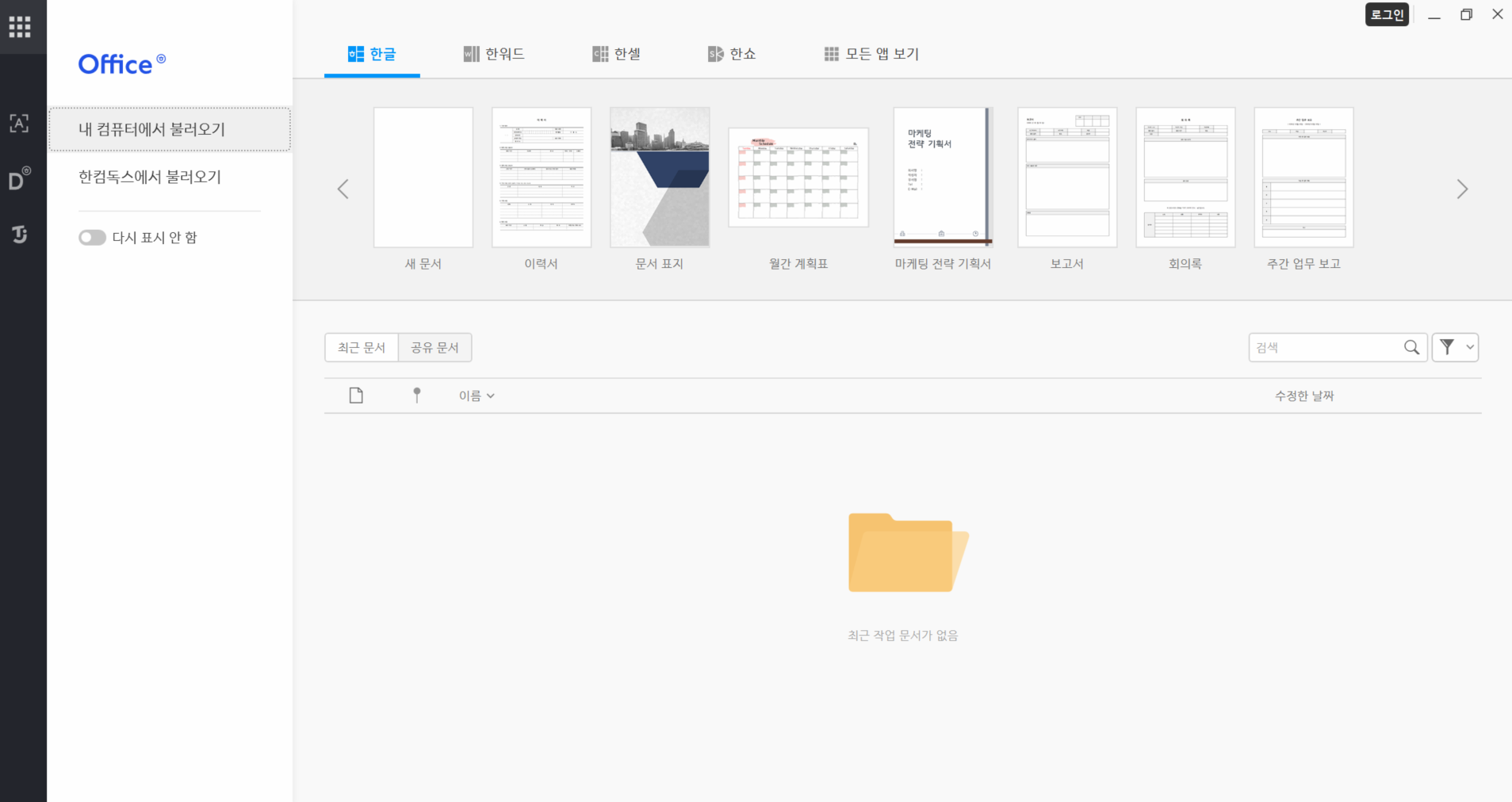Viewport: 1512px width, 802px height.
Task: Open the 주간 업무 보고 template thumbnail
Action: (x=1303, y=178)
